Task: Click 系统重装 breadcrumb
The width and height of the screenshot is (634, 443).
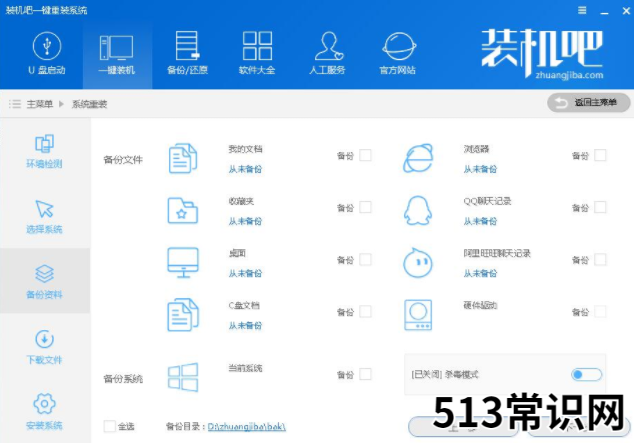Action: tap(89, 104)
